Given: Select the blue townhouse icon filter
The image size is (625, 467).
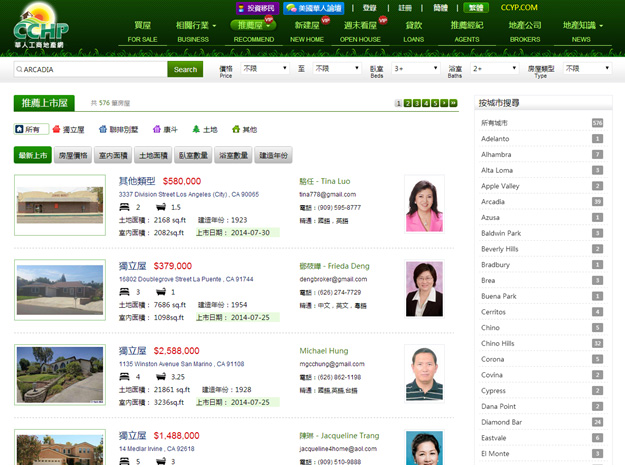Looking at the screenshot, I should click(103, 129).
